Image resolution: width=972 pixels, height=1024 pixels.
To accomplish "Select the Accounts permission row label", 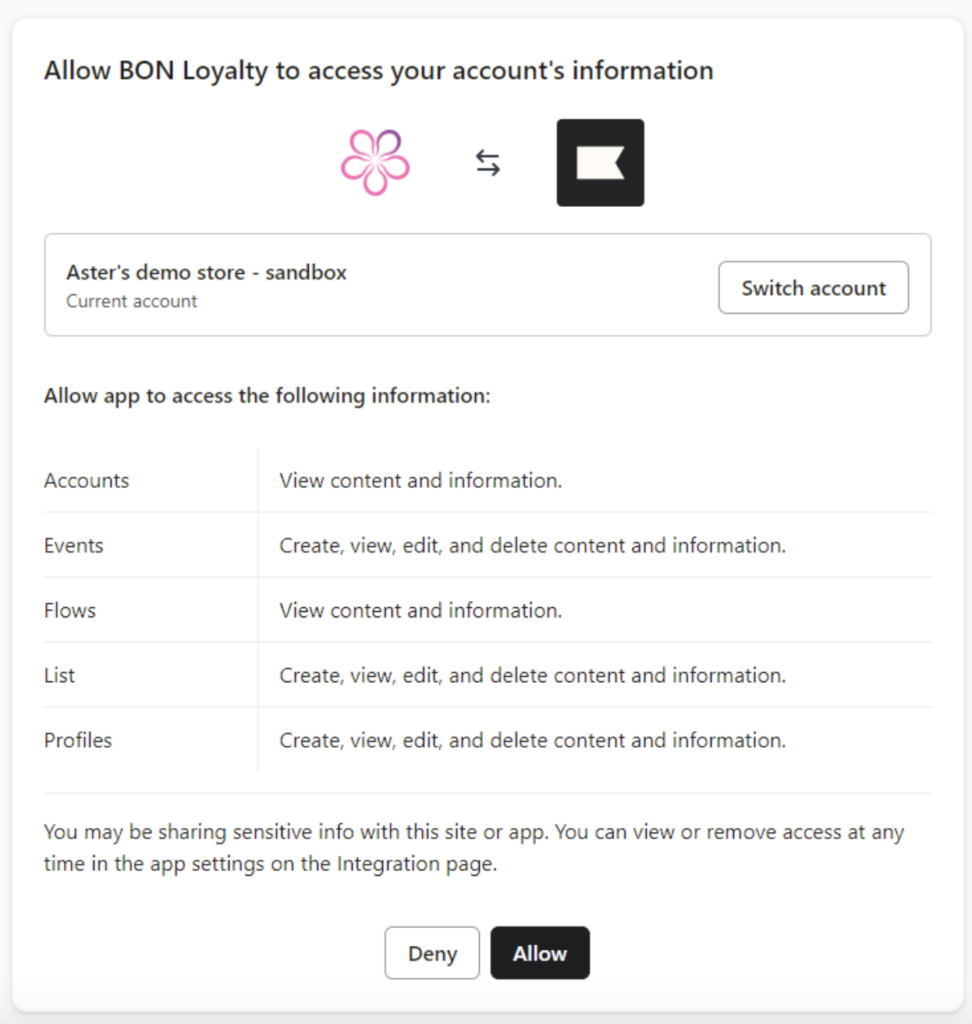I will tap(87, 480).
